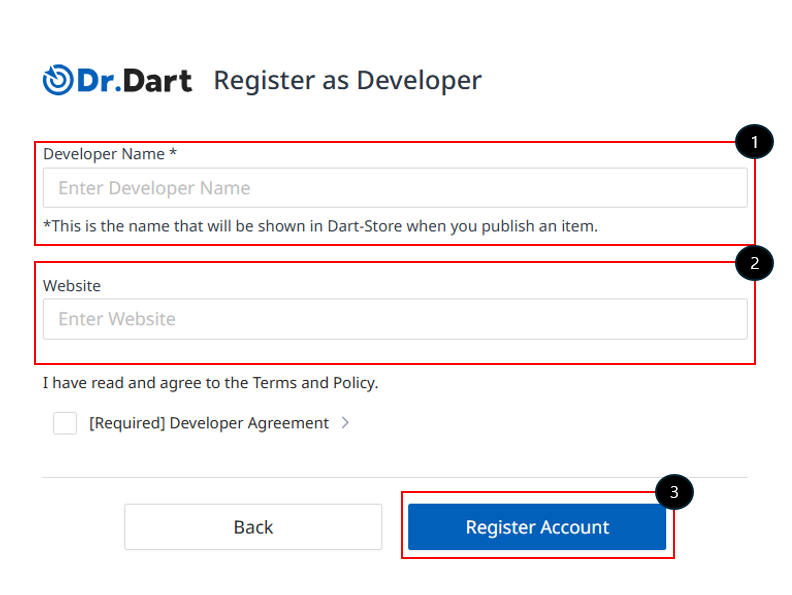Screen dimensions: 792x595
Task: Click the numbered annotation badge 1
Action: click(754, 143)
